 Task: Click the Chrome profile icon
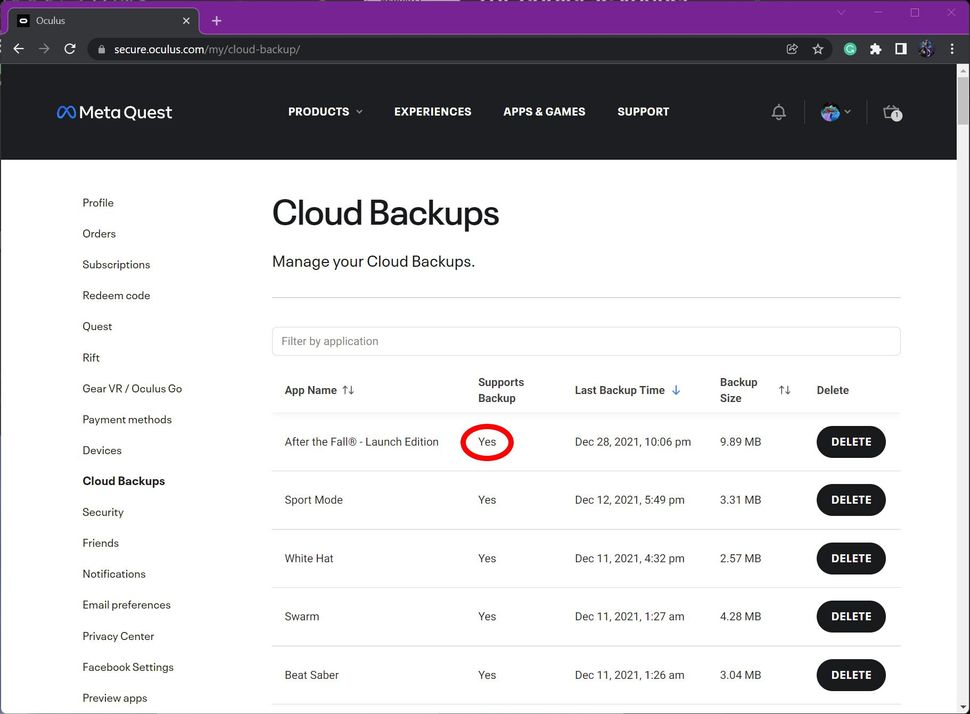pos(924,48)
